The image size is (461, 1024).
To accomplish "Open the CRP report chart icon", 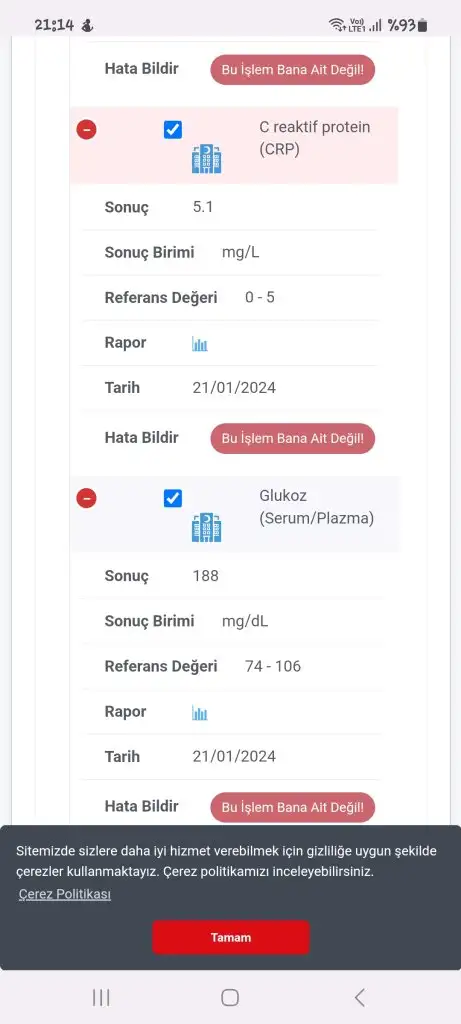I will point(200,344).
